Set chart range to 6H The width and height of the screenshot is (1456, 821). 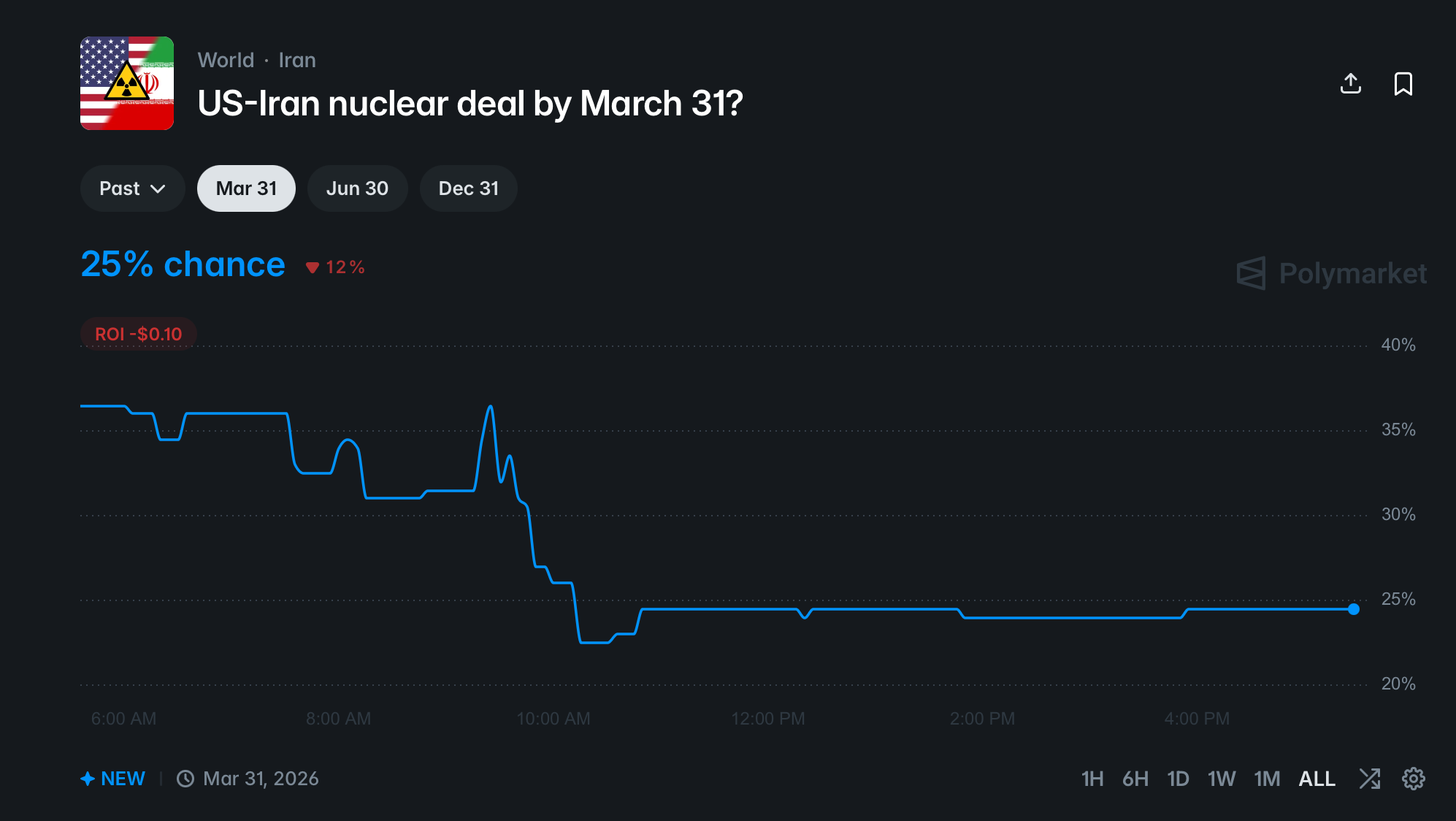[x=1135, y=779]
